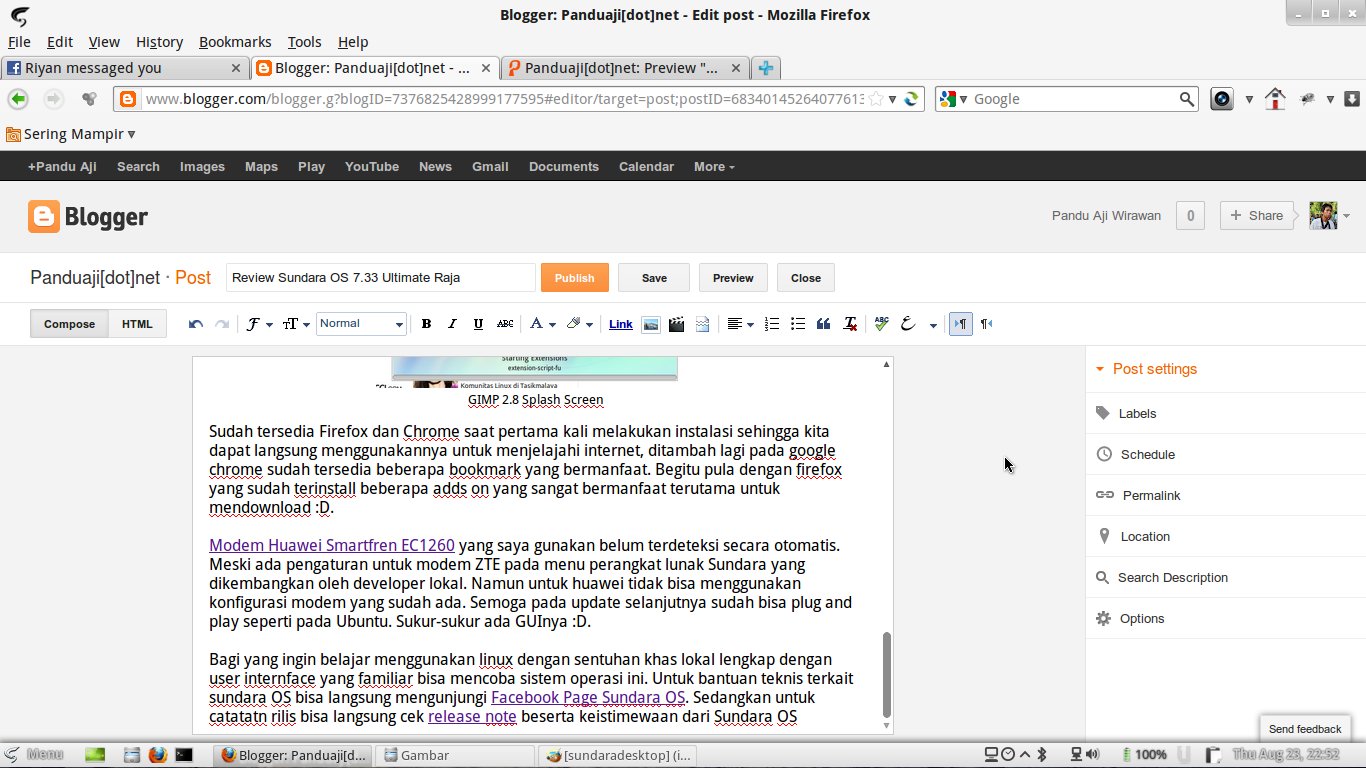1366x768 pixels.
Task: Open the text alignment dropdown
Action: pyautogui.click(x=740, y=324)
